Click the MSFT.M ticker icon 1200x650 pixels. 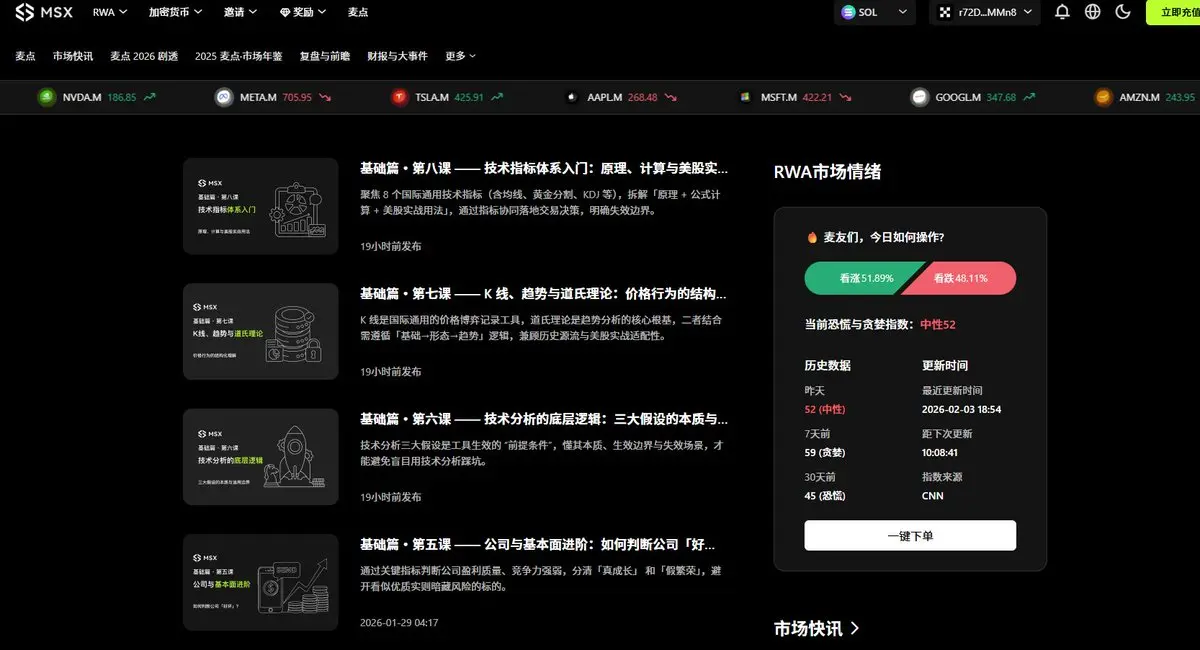(745, 97)
